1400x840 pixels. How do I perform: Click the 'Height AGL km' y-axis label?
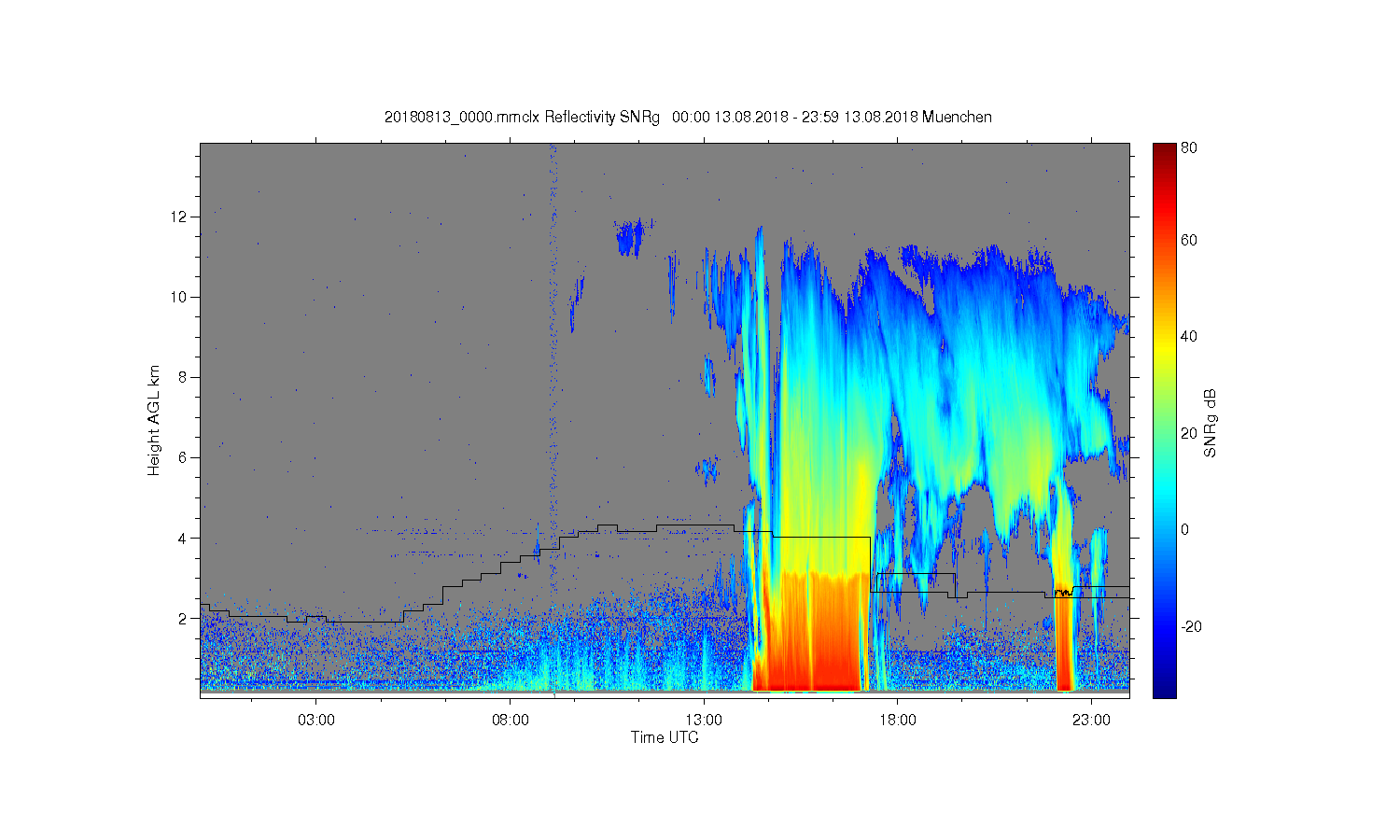[154, 420]
